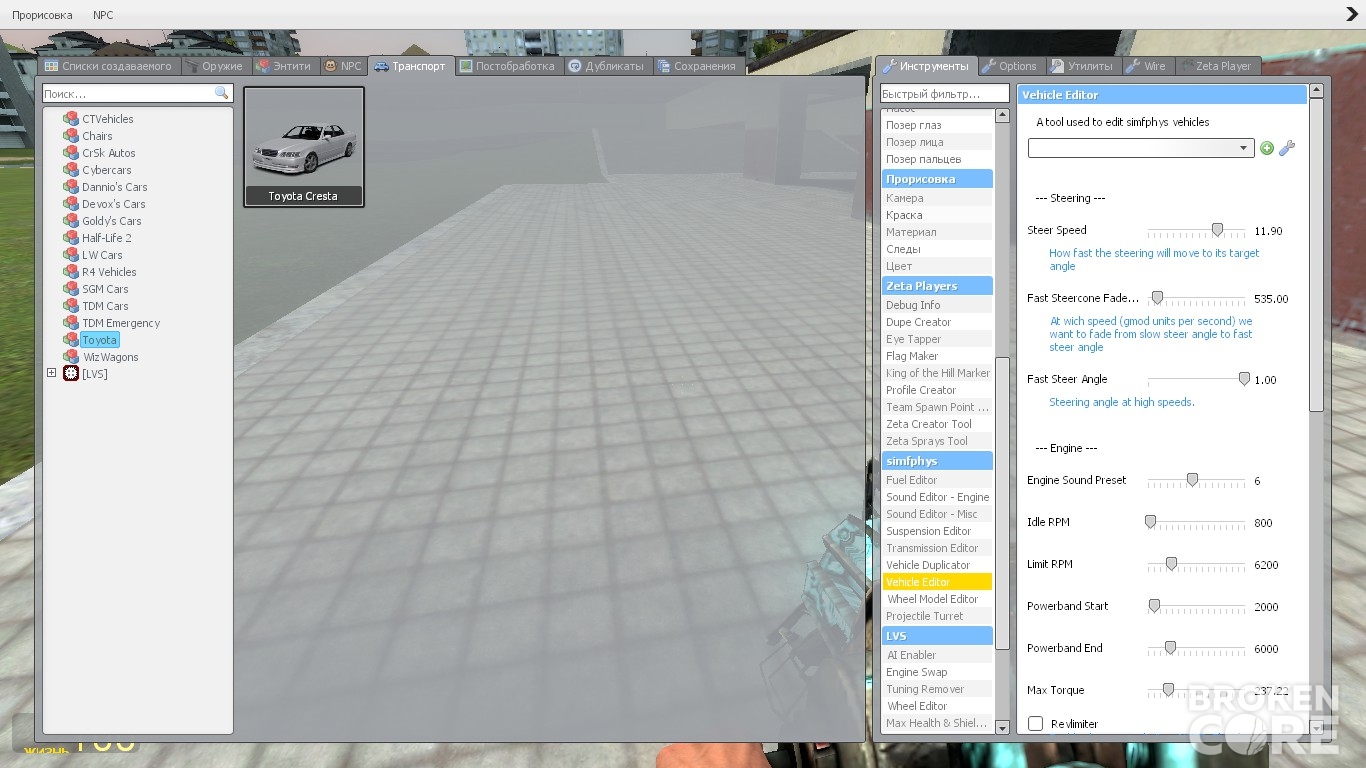Click the green add preset icon

(x=1267, y=148)
